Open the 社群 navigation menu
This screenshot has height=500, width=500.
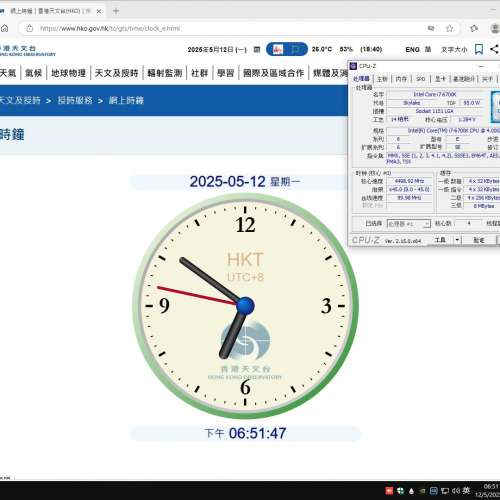click(x=199, y=73)
